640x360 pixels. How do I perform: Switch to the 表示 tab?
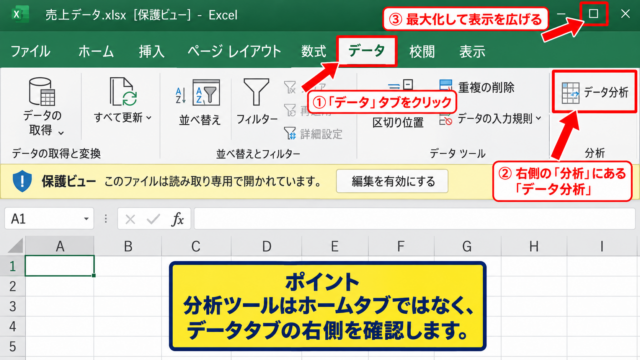pyautogui.click(x=472, y=52)
